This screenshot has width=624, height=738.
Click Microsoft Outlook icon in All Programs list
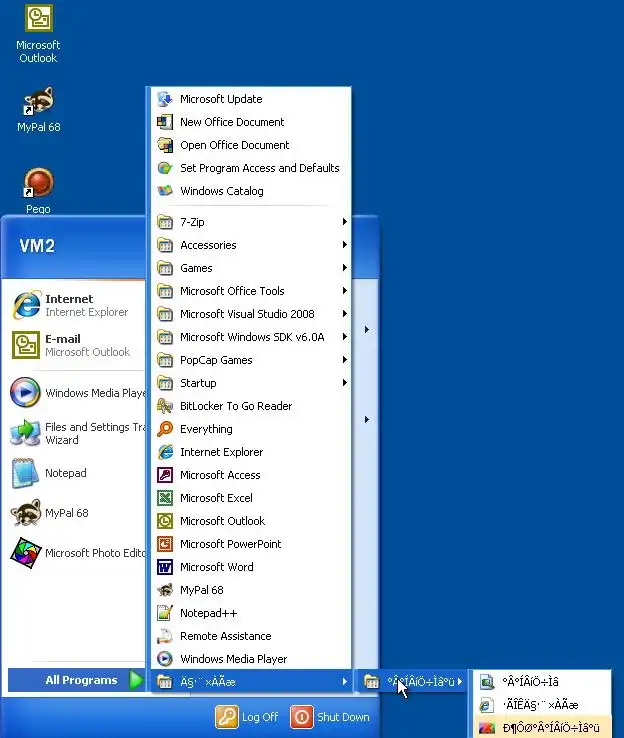(x=165, y=521)
